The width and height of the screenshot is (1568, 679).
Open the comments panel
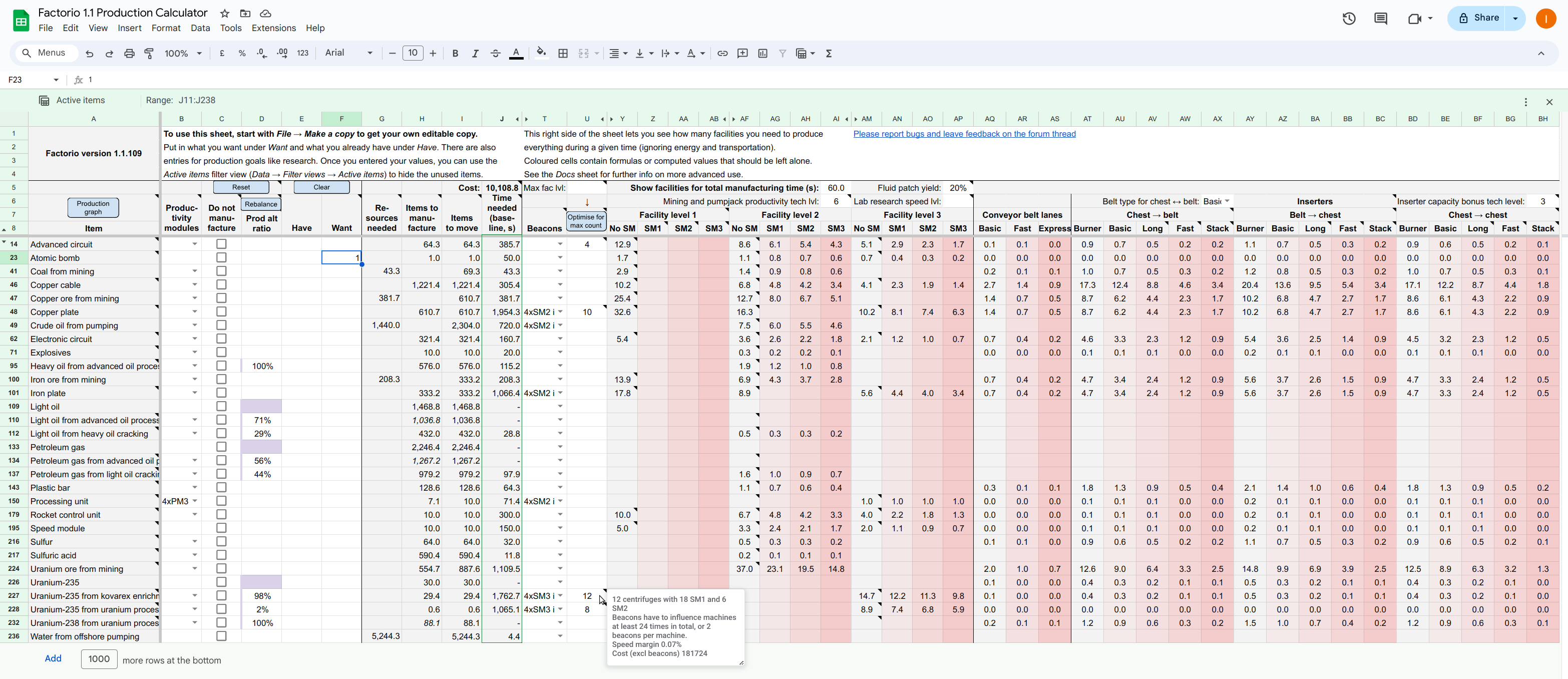click(1381, 18)
